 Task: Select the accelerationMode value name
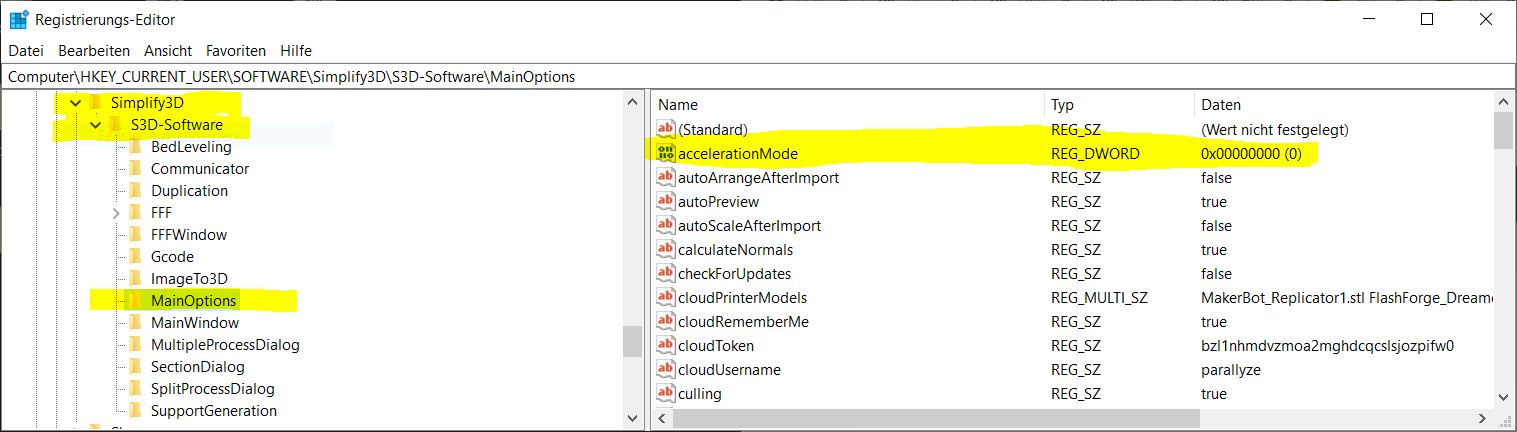pyautogui.click(x=738, y=153)
